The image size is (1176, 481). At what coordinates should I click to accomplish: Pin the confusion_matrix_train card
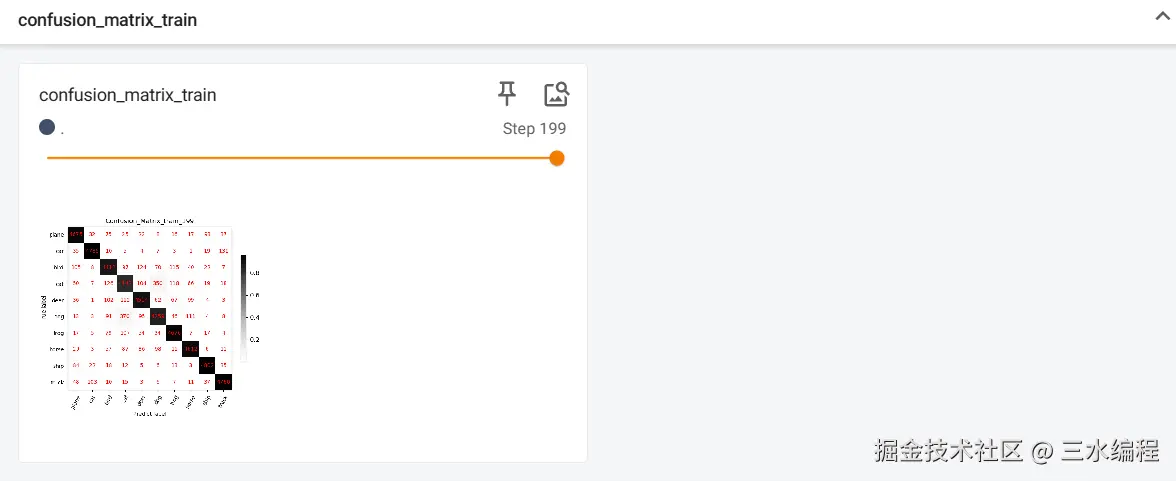click(507, 94)
